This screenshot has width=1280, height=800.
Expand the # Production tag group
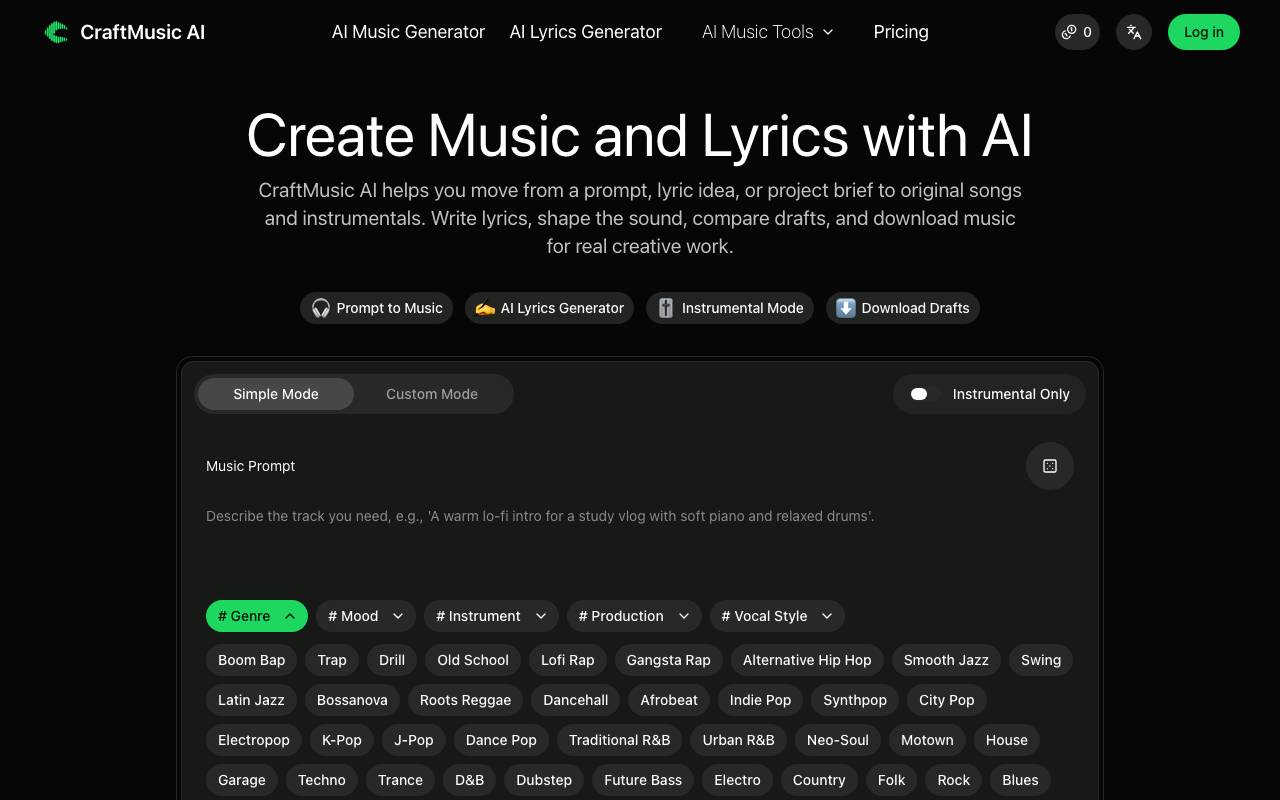pyautogui.click(x=634, y=616)
